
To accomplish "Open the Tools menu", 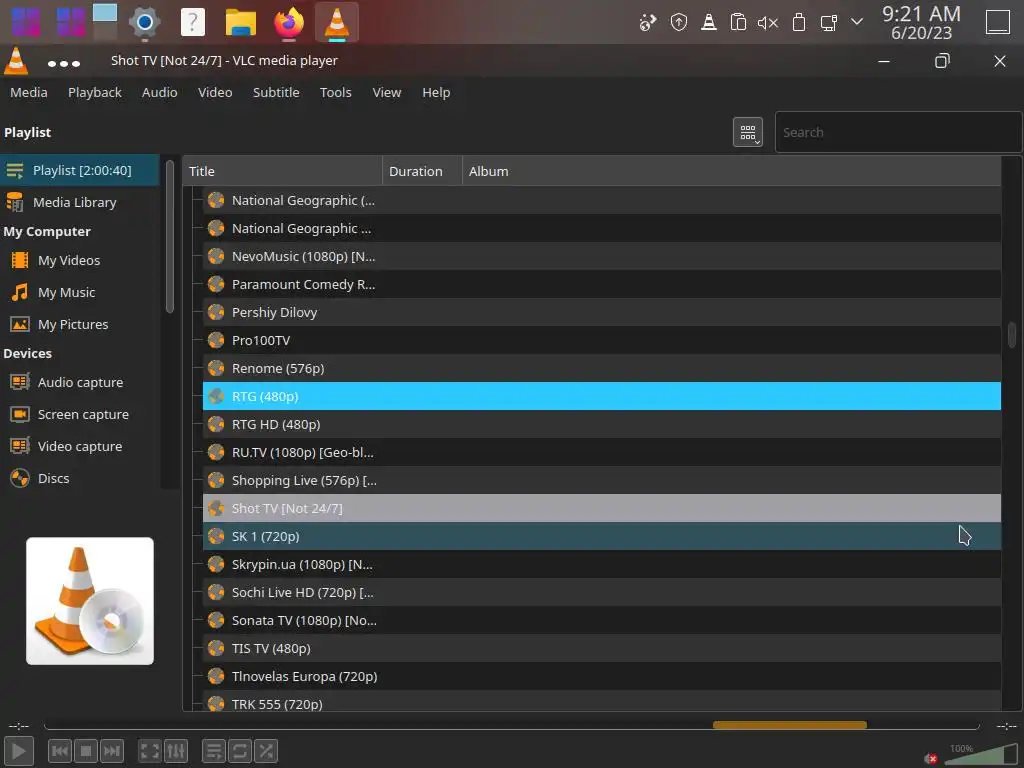I will pyautogui.click(x=336, y=93).
